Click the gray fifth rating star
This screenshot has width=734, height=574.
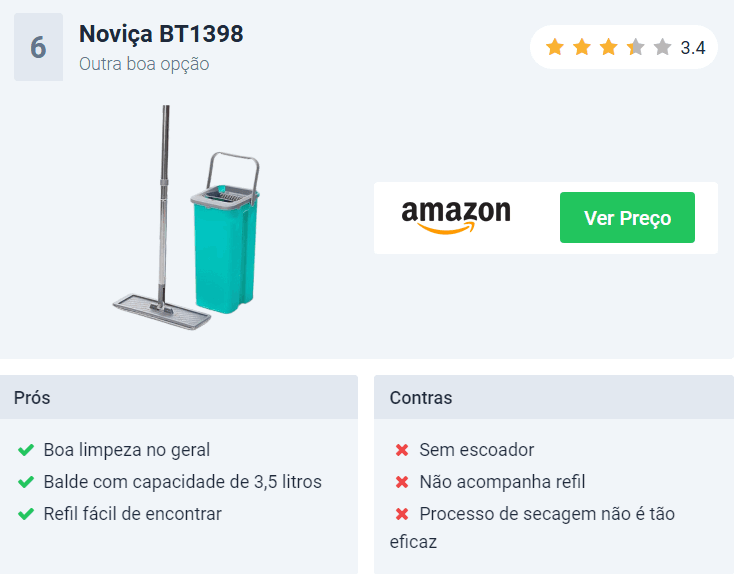point(662,47)
